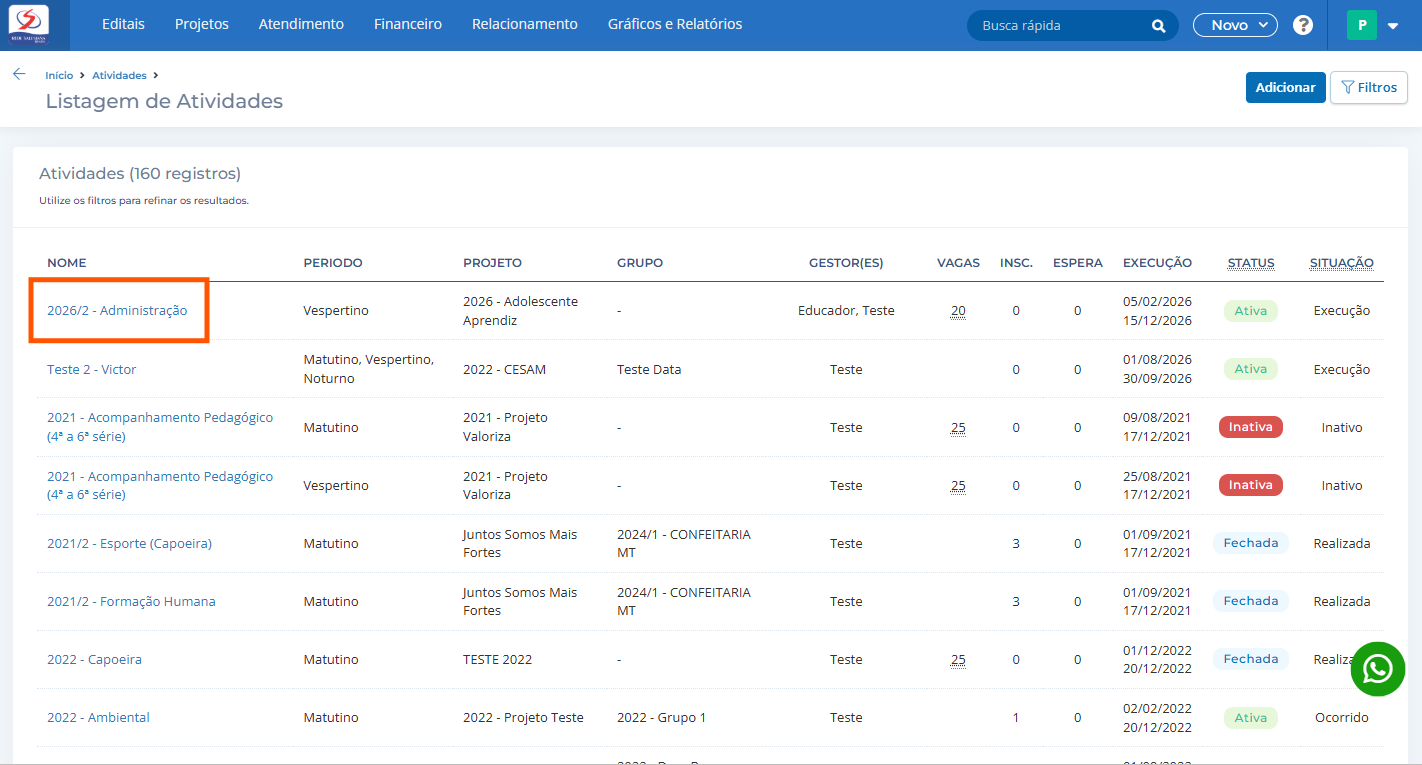Click the STATUS column header
Viewport: 1422px width, 765px height.
click(x=1251, y=263)
